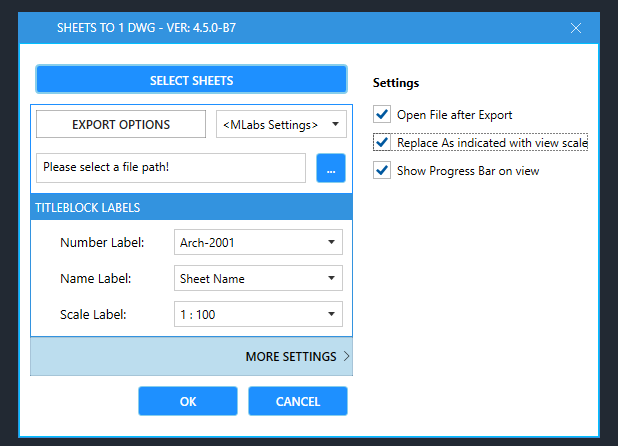Expand MORE SETTINGS with the chevron arrow
Screen dimensions: 618x446
346,357
